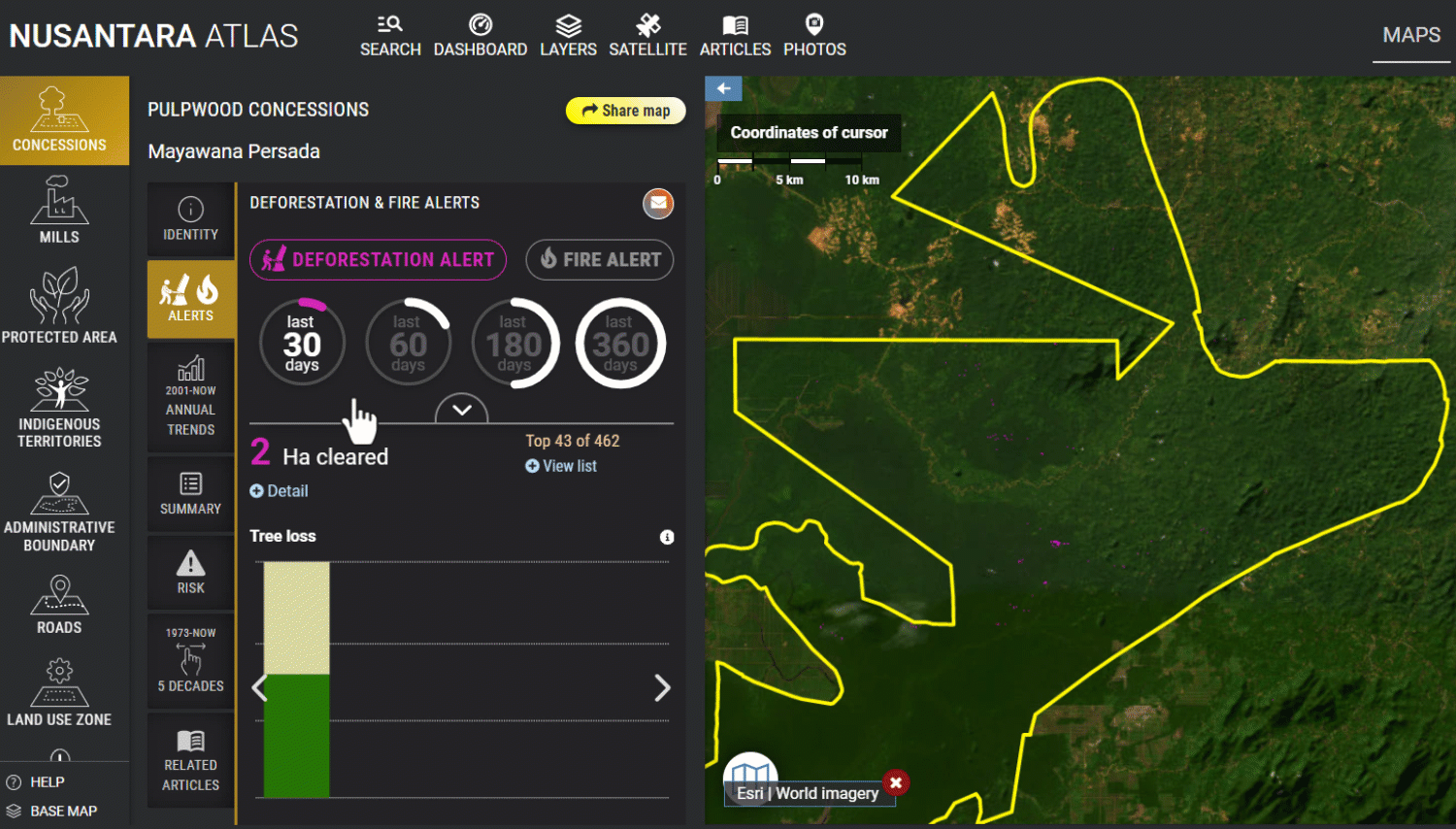1456x829 pixels.
Task: Open the Summary tab
Action: click(191, 494)
